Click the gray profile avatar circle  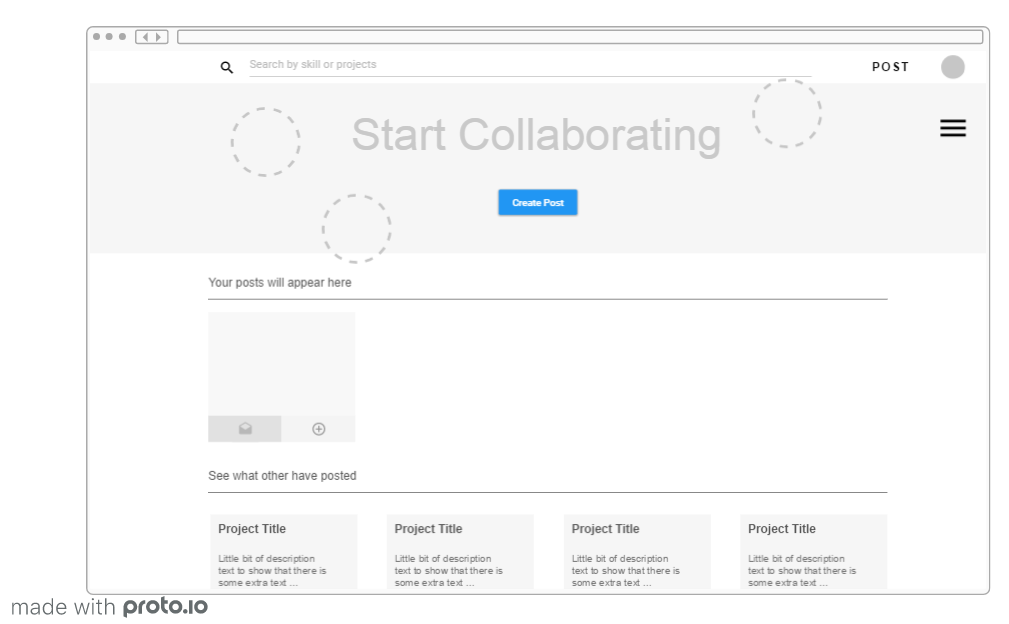(952, 67)
